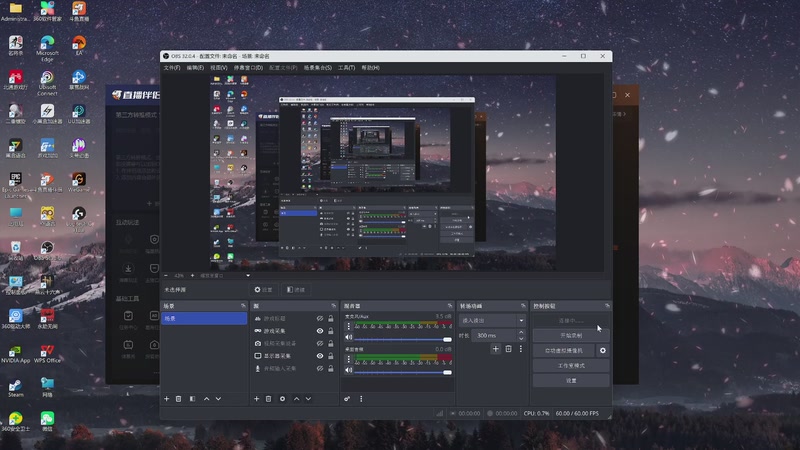Add a new scene with plus icon
800x450 pixels.
click(167, 398)
